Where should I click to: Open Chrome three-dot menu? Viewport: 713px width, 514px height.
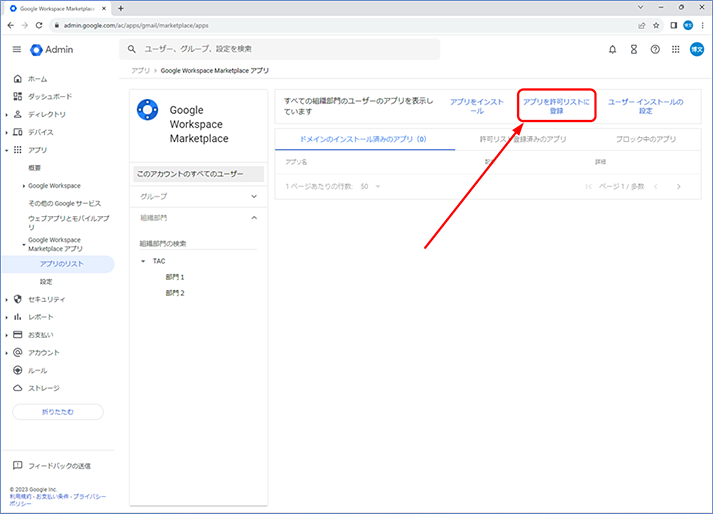[703, 25]
